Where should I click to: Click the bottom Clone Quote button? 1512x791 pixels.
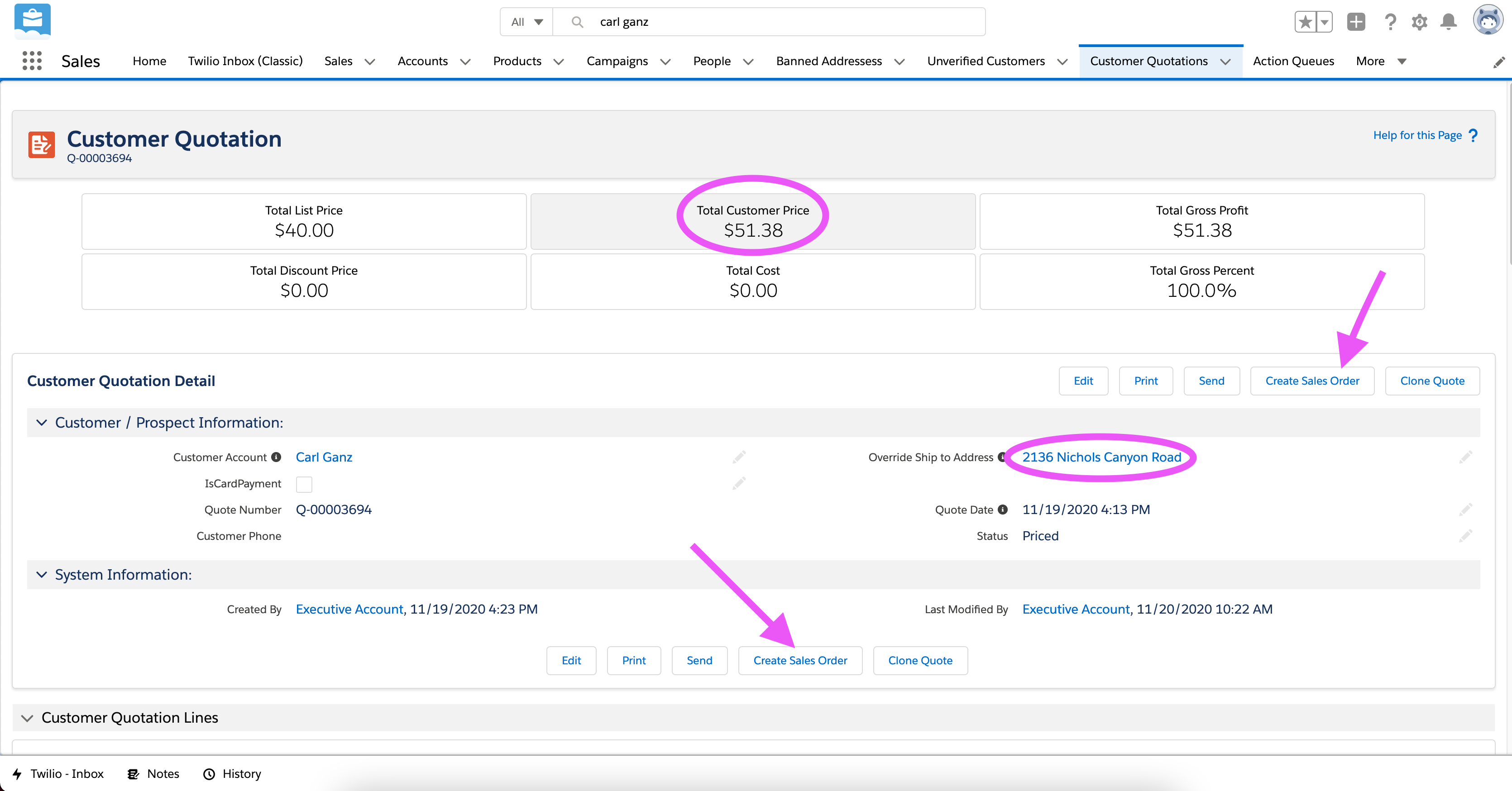[920, 661]
